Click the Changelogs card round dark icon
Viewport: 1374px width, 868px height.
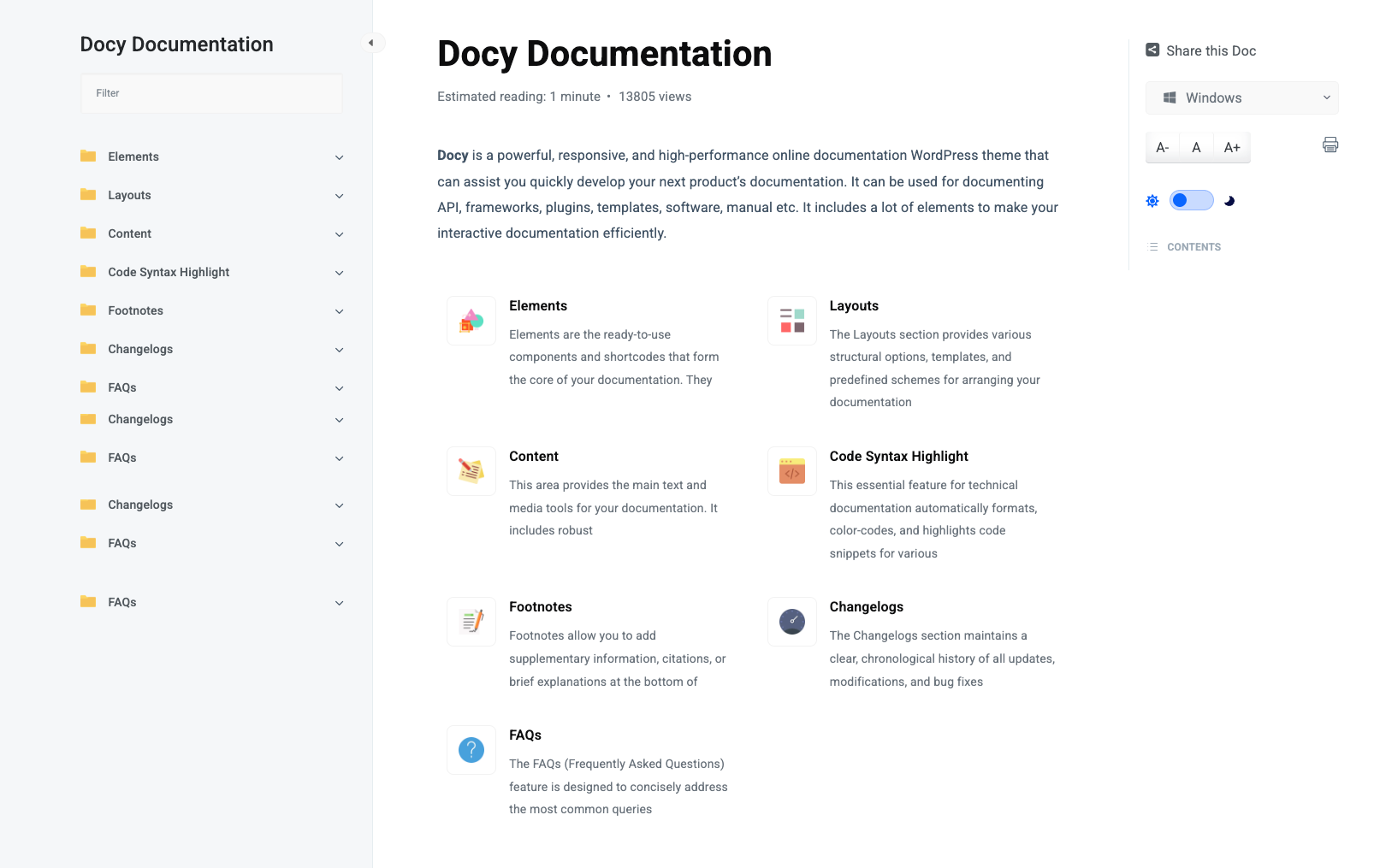coord(792,622)
